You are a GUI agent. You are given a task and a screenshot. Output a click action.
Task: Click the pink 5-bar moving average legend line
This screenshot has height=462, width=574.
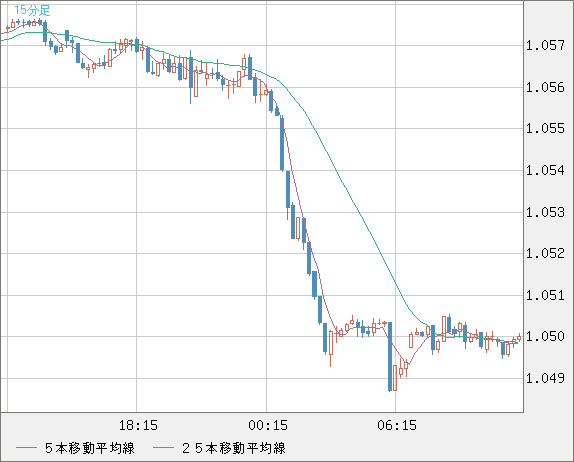coord(26,448)
